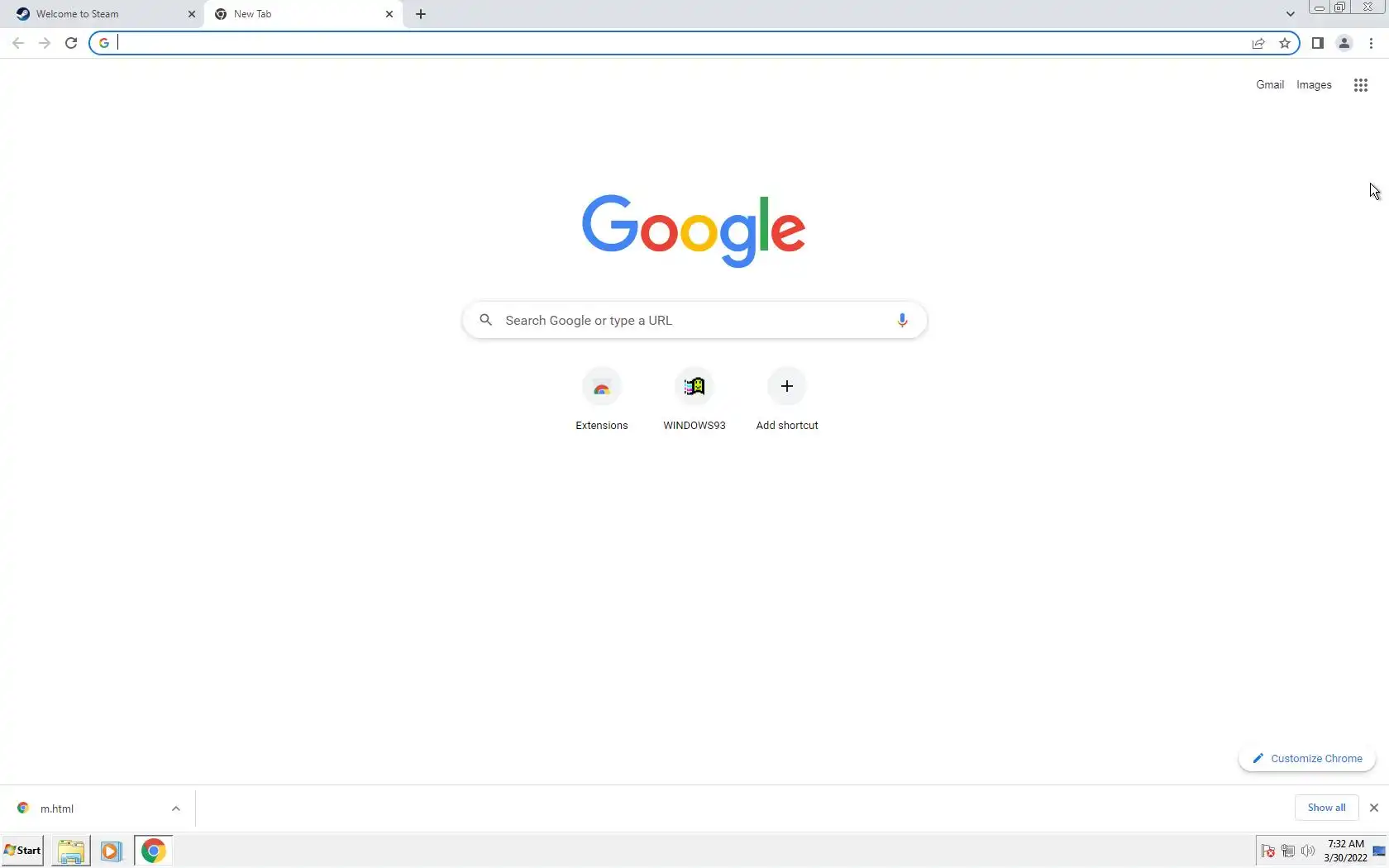Close the Welcome to Steam tab
Viewport: 1389px width, 868px height.
(192, 14)
